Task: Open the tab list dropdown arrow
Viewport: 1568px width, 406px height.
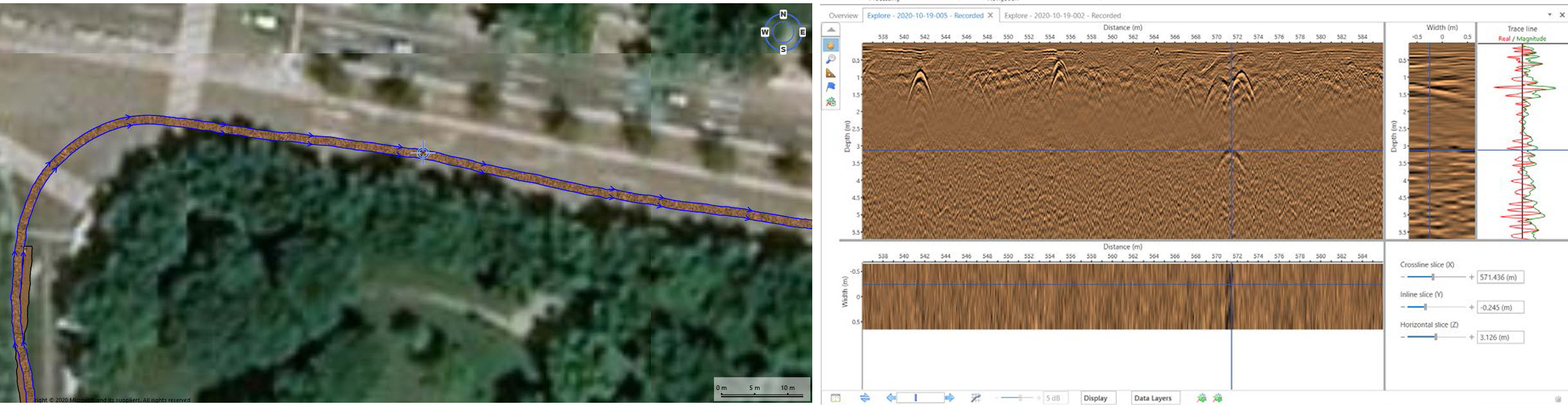Action: pyautogui.click(x=1550, y=15)
